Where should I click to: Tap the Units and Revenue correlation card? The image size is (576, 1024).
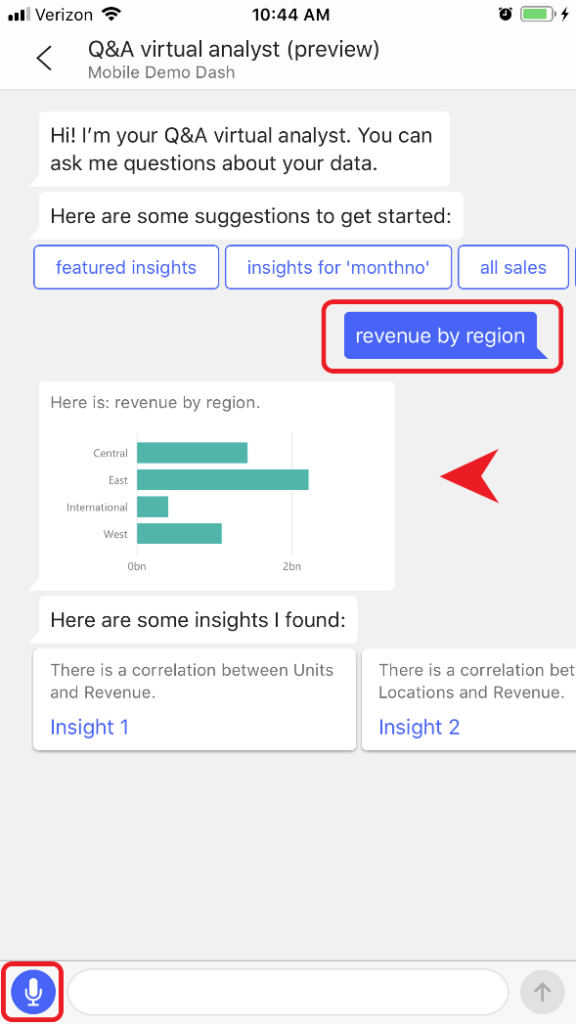(195, 699)
